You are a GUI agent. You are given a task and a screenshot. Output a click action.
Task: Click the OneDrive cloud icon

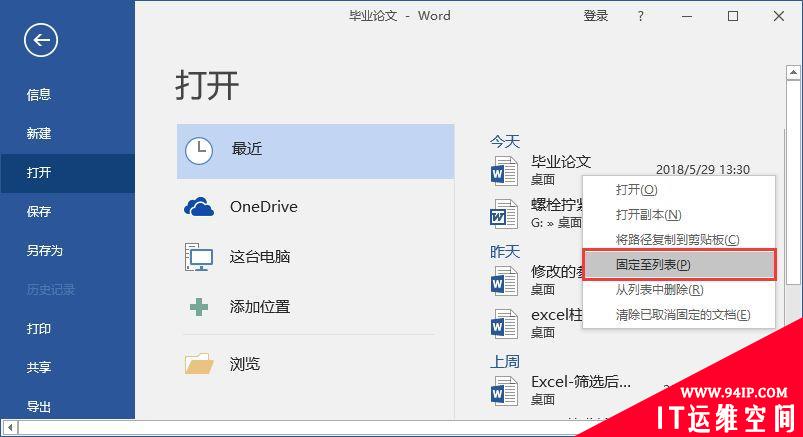pyautogui.click(x=199, y=206)
